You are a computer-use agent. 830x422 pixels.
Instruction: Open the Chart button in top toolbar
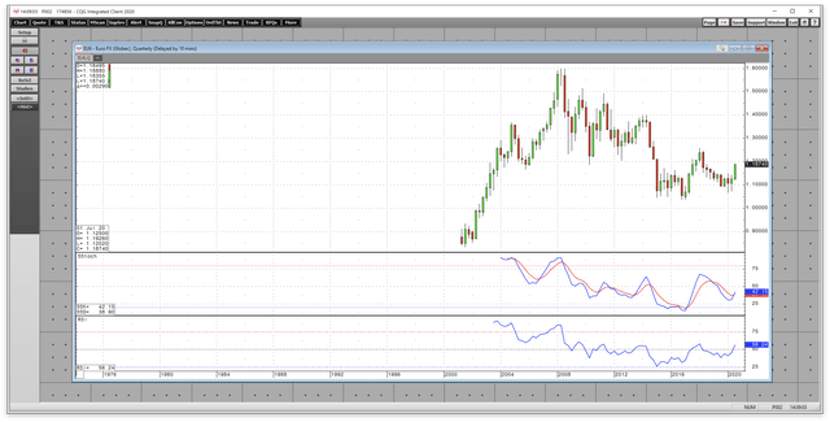tap(21, 22)
